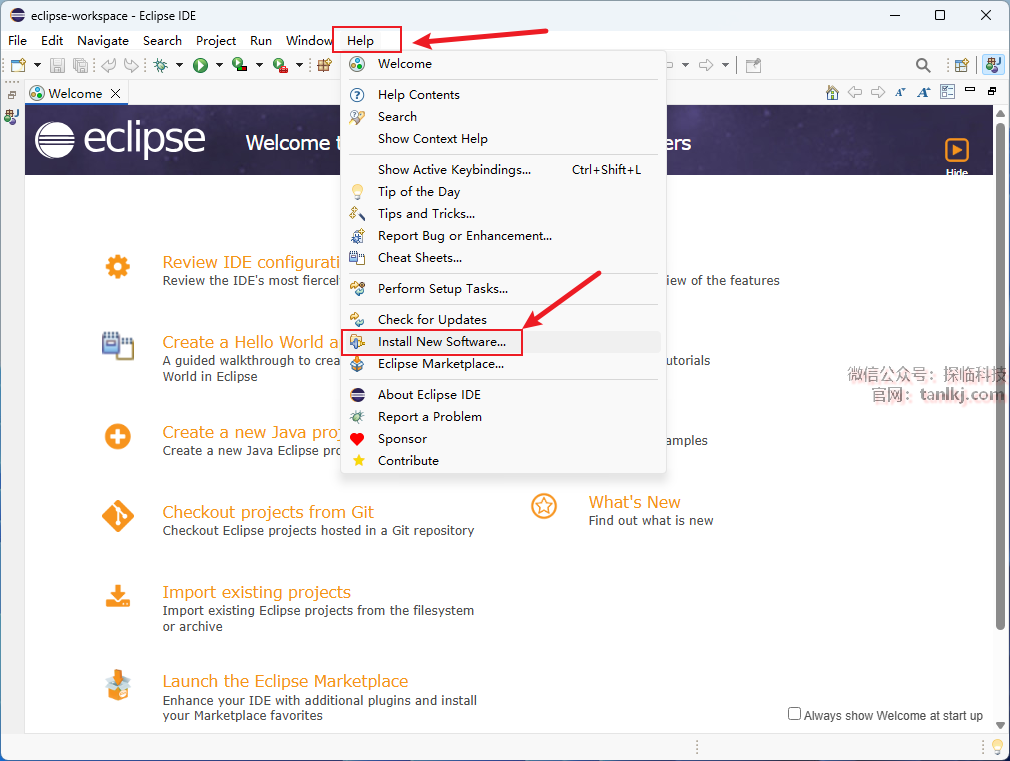Click the Welcome page Home icon
This screenshot has width=1010, height=761.
832,92
